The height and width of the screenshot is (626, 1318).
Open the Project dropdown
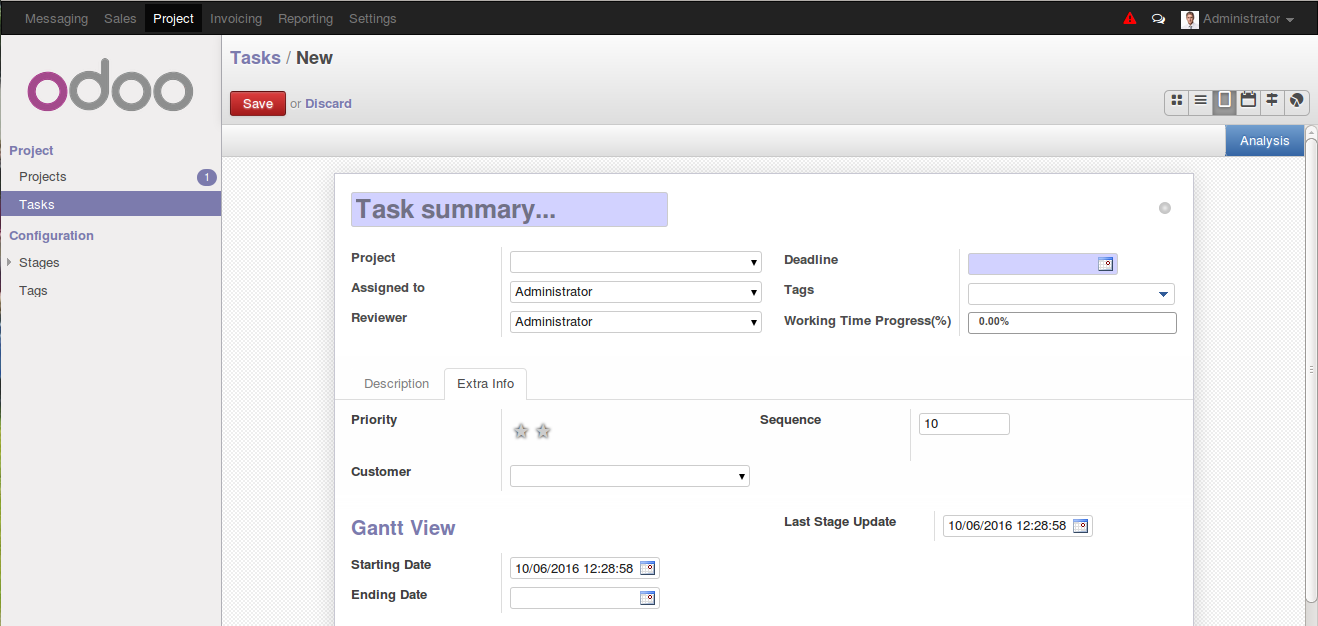[x=636, y=262]
